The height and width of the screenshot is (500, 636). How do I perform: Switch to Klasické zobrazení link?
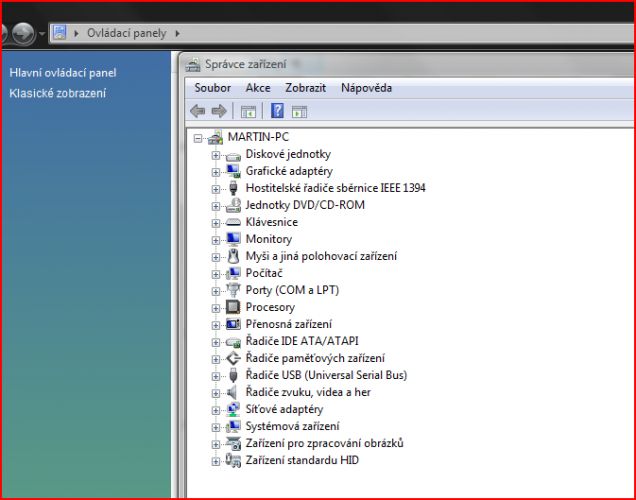tap(58, 94)
